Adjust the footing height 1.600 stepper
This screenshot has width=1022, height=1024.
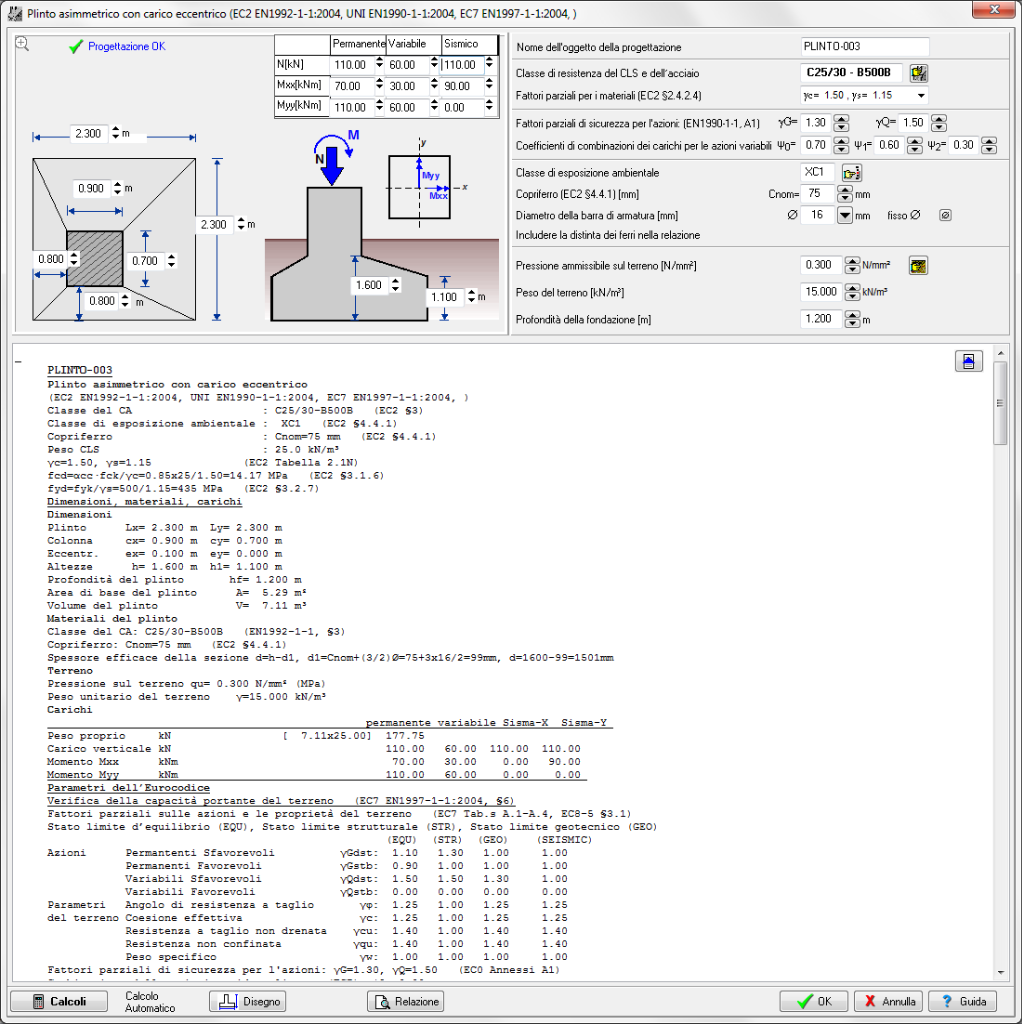(395, 285)
